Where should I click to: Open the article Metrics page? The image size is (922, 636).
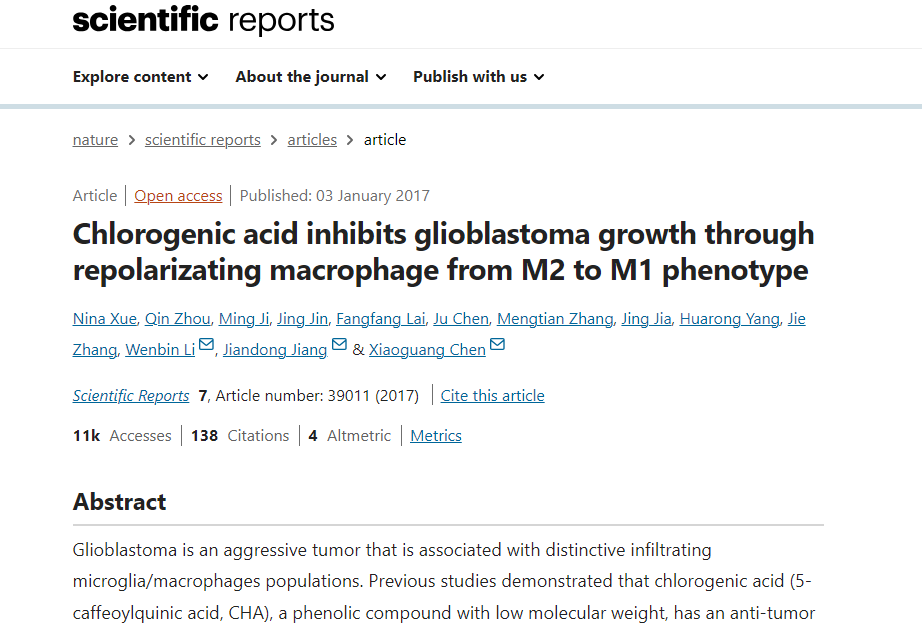click(436, 436)
